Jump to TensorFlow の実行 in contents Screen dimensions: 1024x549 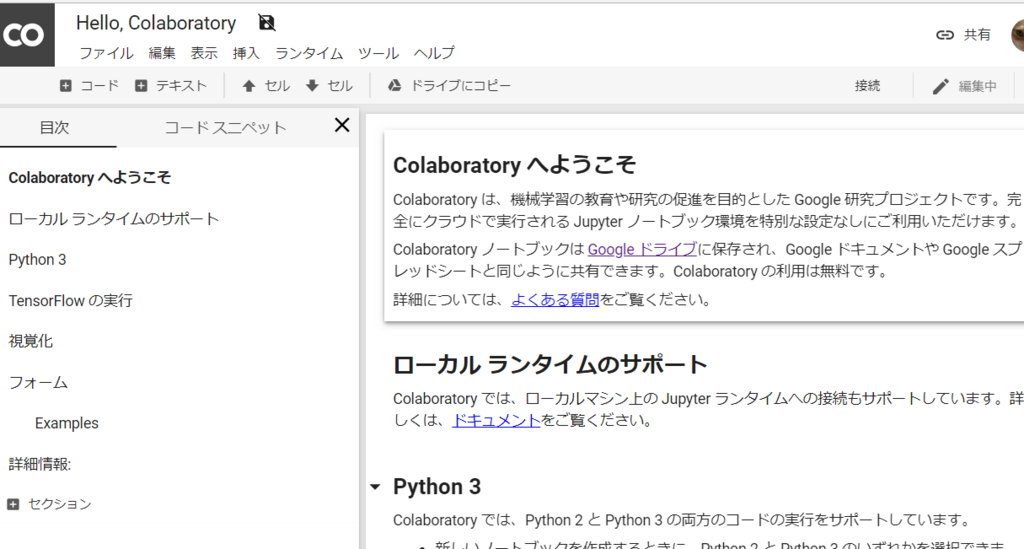[x=71, y=301]
